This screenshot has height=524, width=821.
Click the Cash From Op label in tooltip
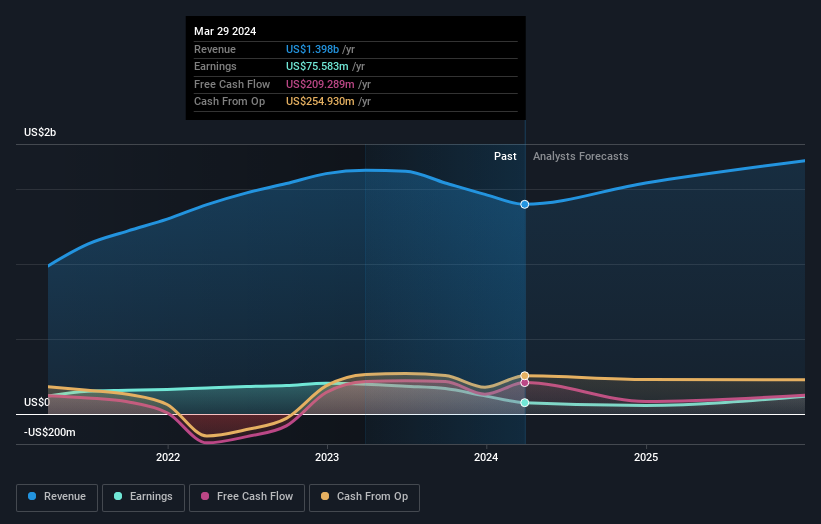point(229,102)
